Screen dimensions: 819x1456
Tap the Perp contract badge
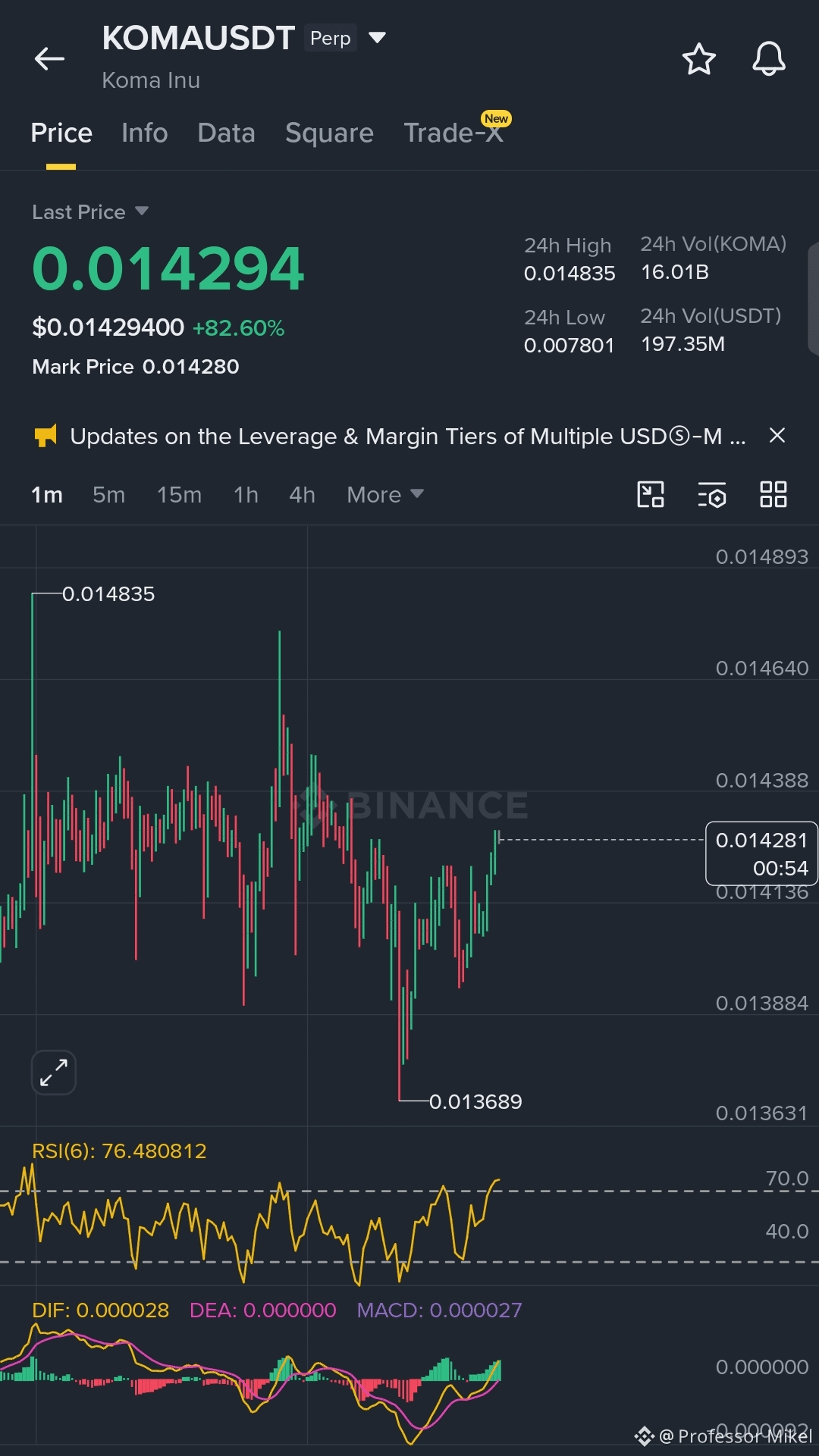(x=331, y=38)
